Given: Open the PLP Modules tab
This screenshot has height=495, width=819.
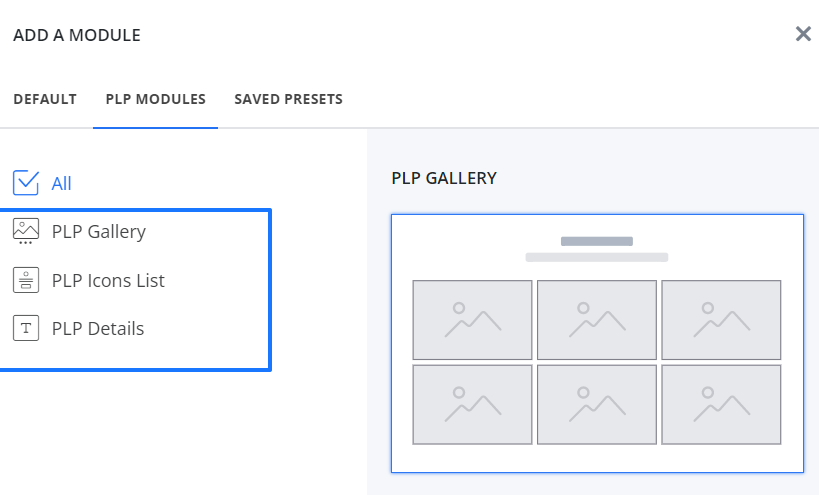Looking at the screenshot, I should 155,99.
